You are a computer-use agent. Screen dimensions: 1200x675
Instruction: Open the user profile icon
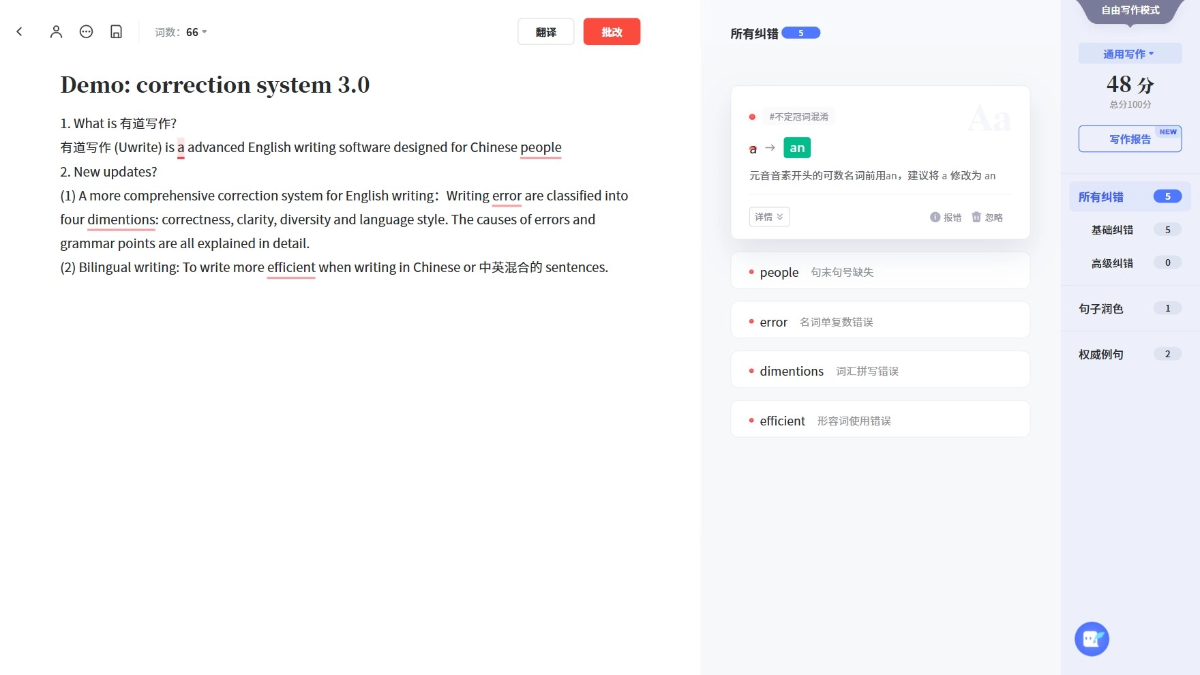click(x=56, y=32)
